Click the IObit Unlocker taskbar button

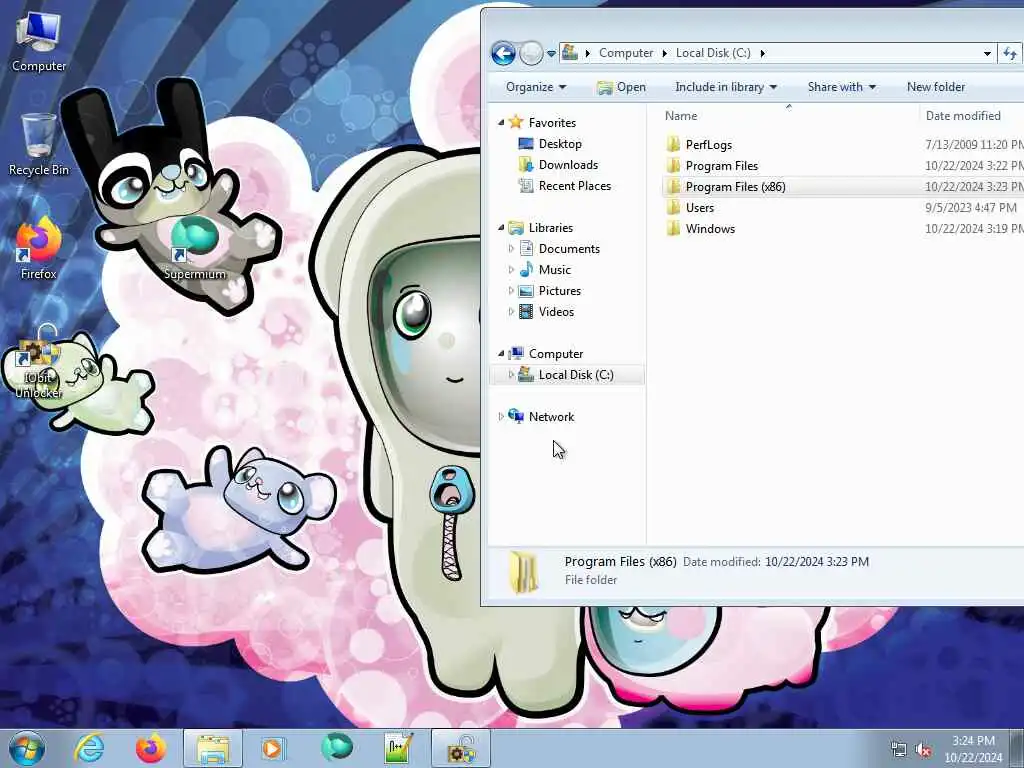(460, 748)
